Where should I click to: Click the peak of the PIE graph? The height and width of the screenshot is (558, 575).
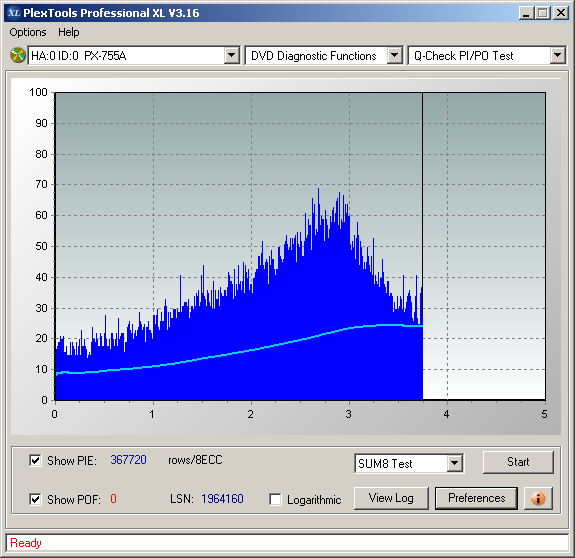pos(318,189)
